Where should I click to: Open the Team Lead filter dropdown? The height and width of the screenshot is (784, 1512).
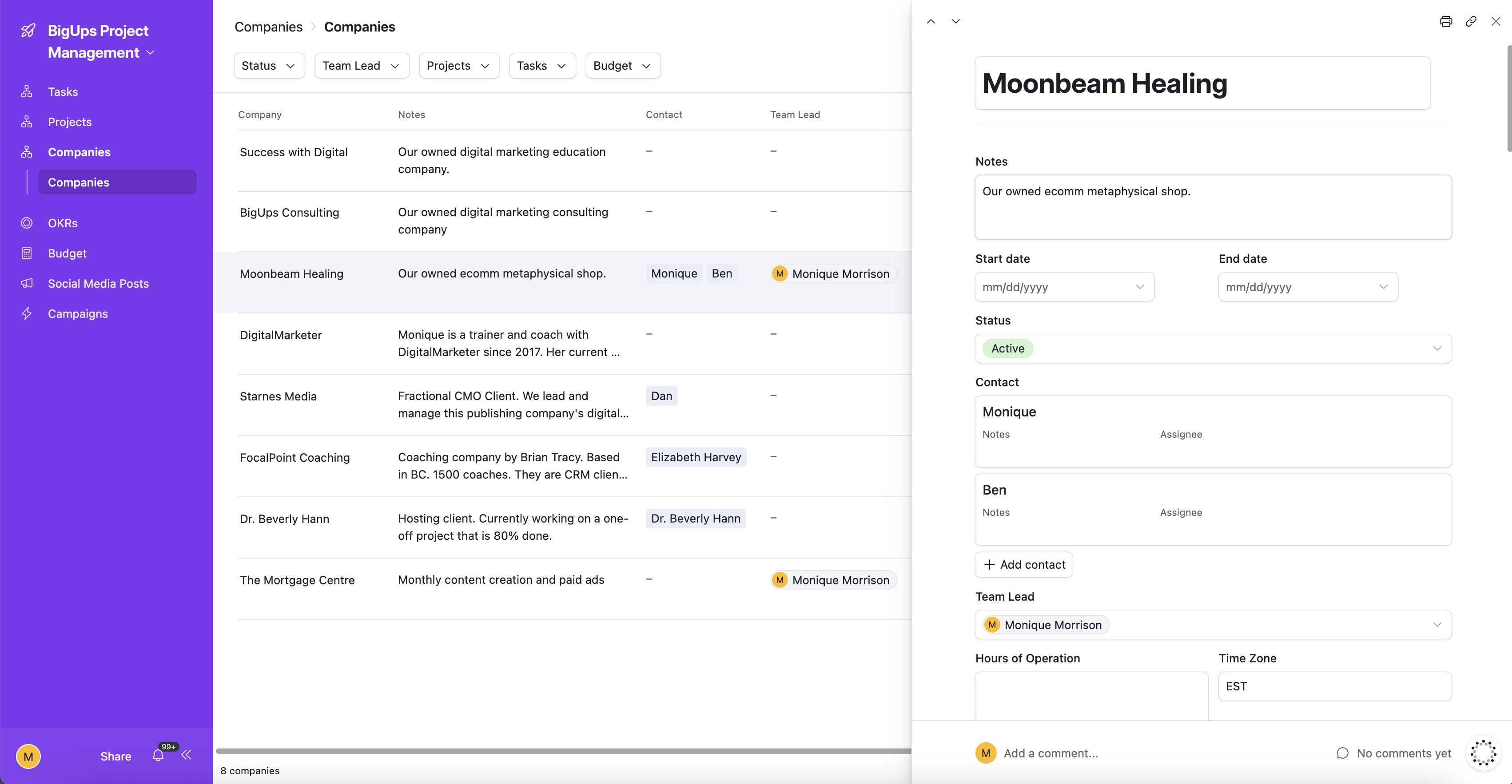tap(362, 66)
